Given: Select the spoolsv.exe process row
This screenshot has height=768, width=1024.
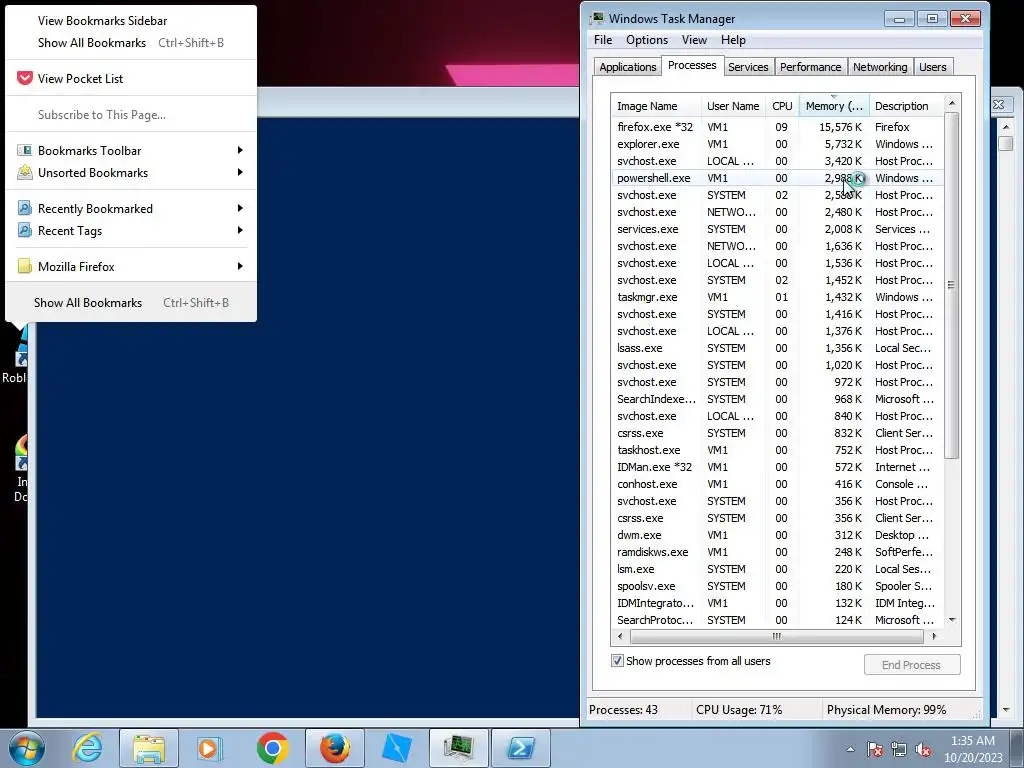Looking at the screenshot, I should (777, 586).
